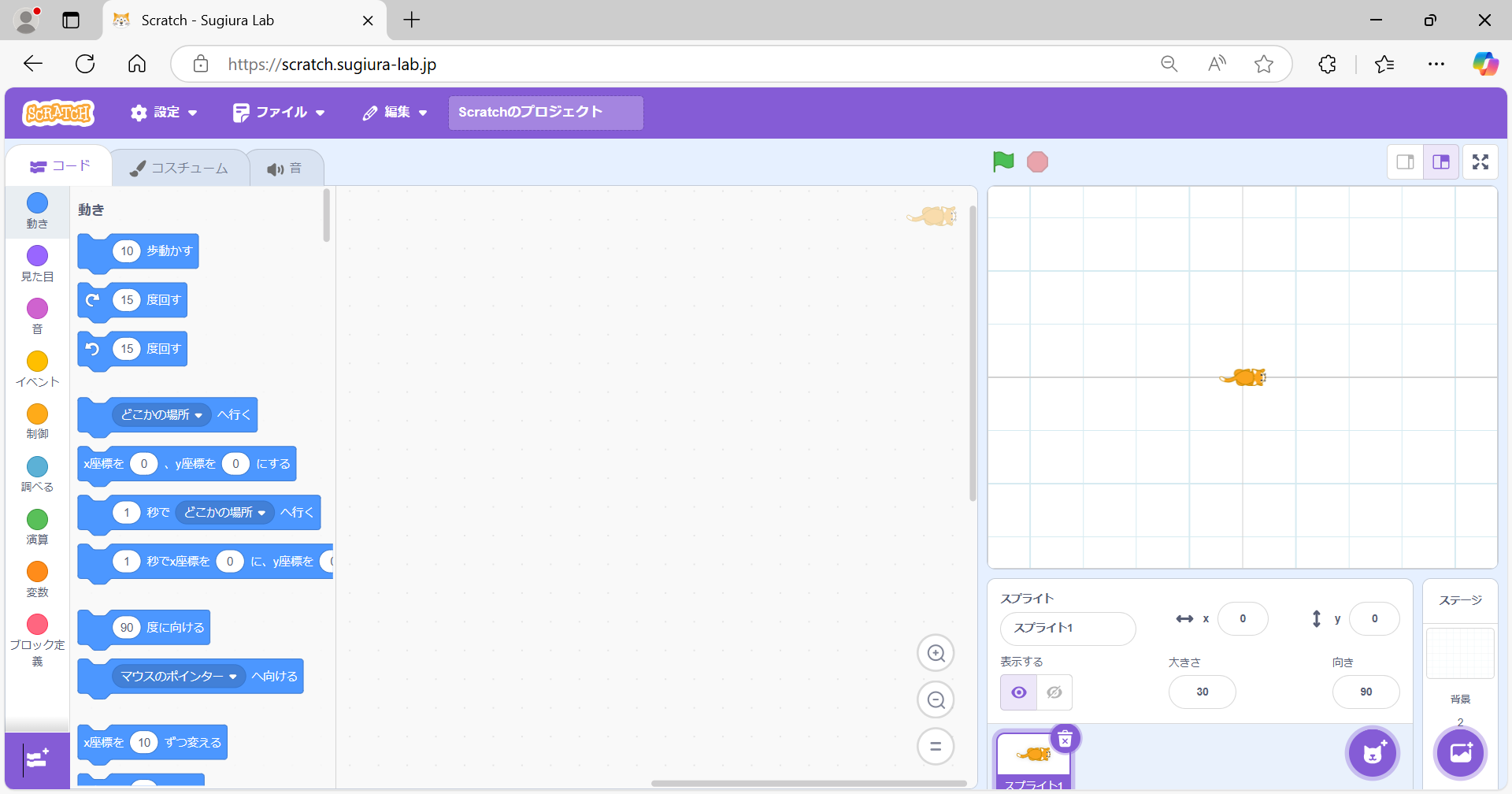Click the green flag to start
Screen dimensions: 1512x794
[1003, 161]
